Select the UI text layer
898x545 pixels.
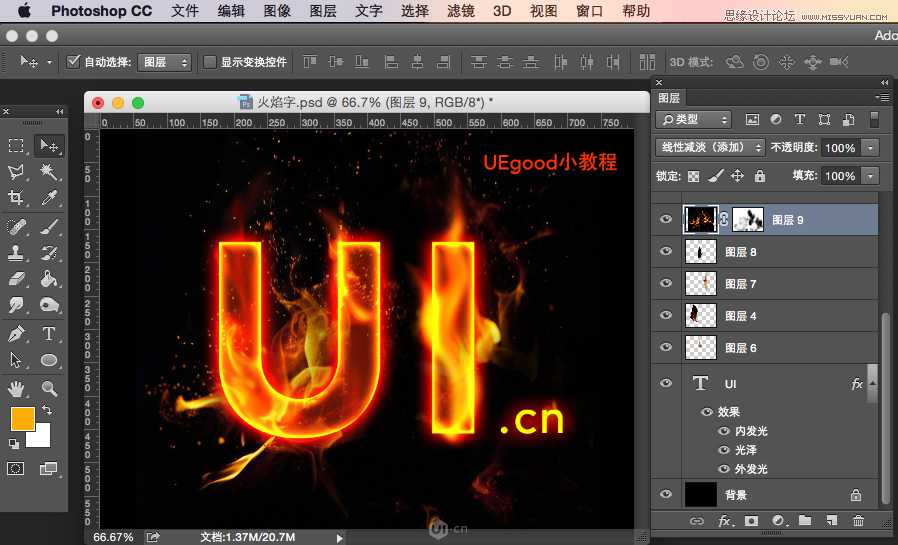[x=780, y=383]
